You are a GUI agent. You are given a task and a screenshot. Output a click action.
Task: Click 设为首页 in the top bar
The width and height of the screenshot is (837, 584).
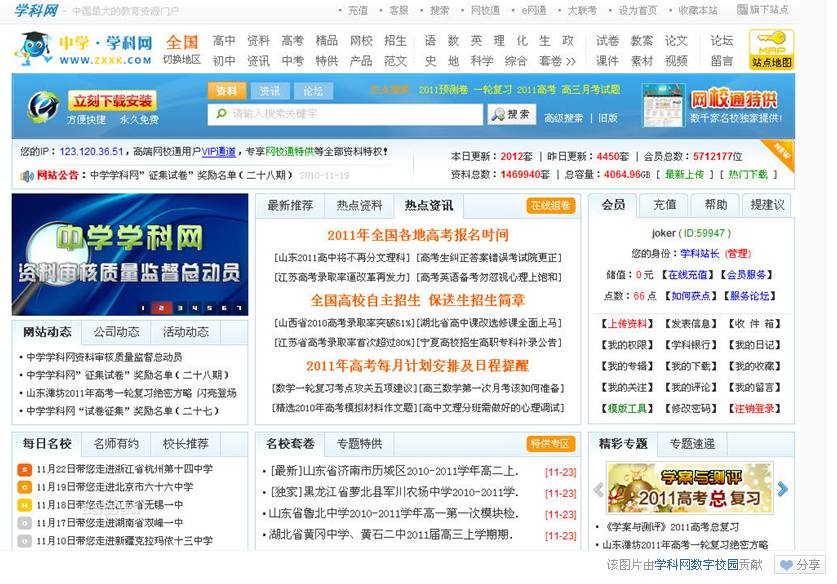point(638,10)
